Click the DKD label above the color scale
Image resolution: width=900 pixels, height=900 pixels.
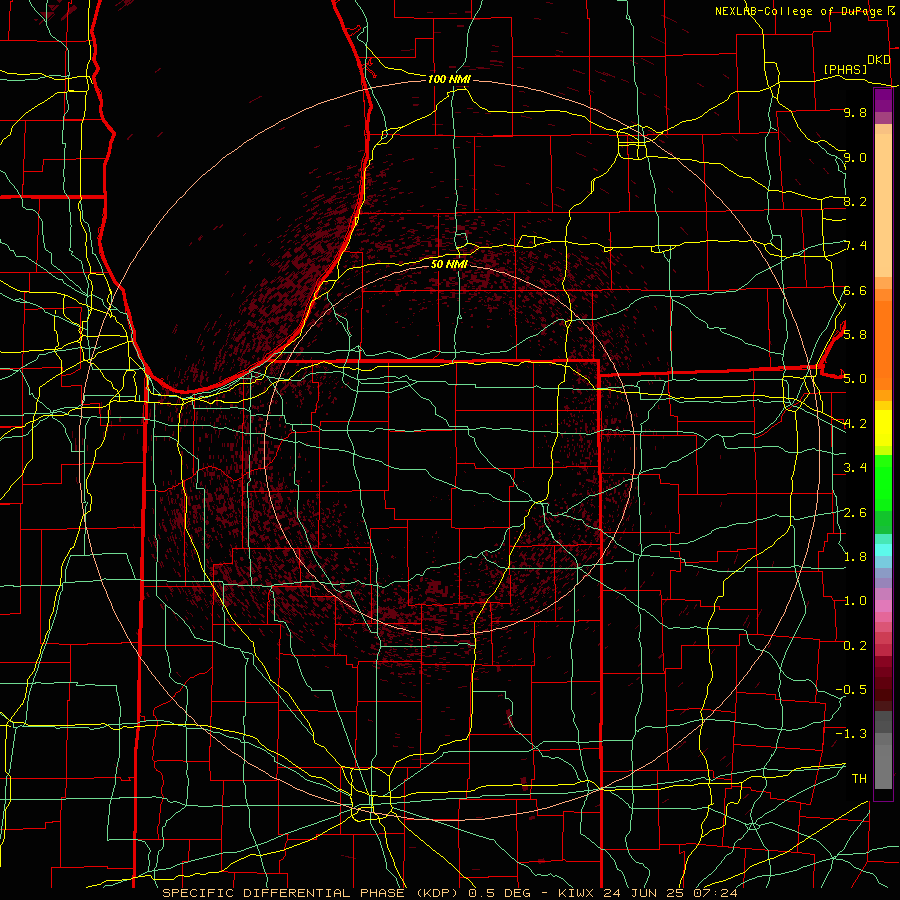point(878,60)
